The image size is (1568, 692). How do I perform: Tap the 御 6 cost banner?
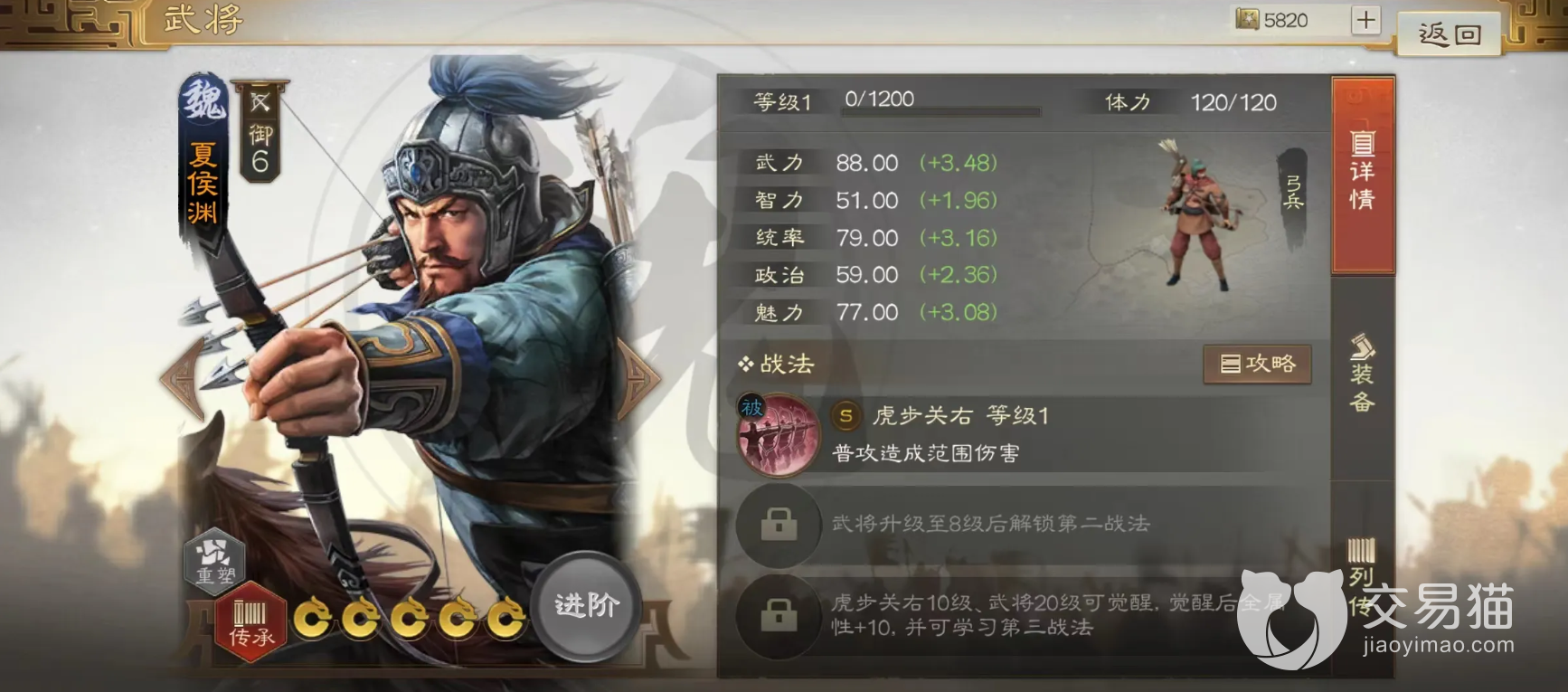click(x=260, y=132)
